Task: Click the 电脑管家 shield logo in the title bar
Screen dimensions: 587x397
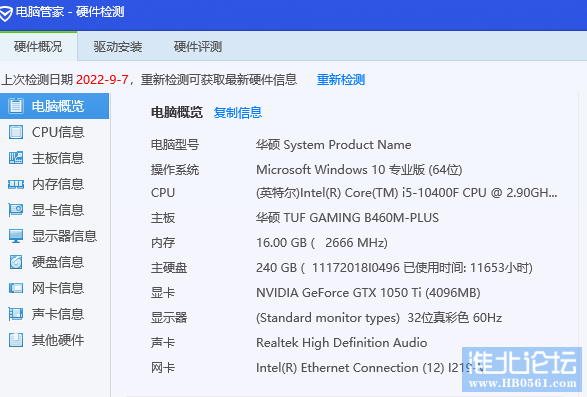Action: [5, 14]
